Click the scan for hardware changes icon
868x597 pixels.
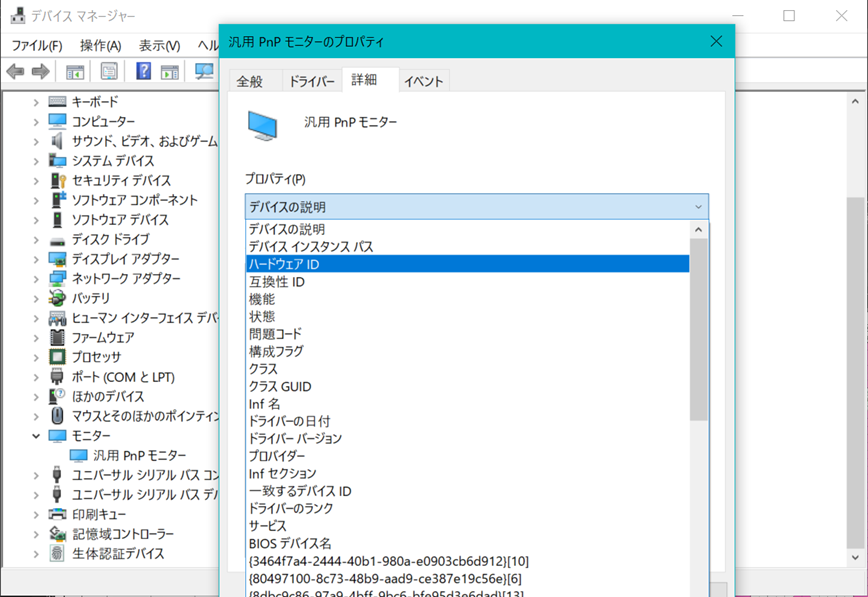click(x=204, y=71)
